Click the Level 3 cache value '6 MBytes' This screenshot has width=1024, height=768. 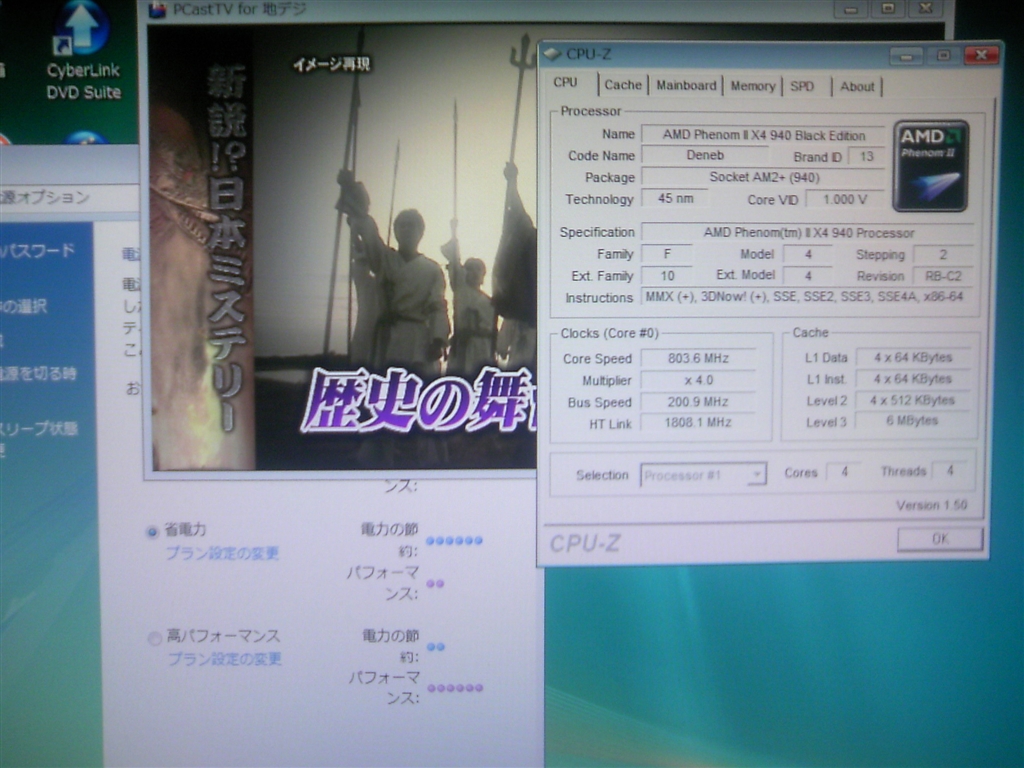coord(912,421)
